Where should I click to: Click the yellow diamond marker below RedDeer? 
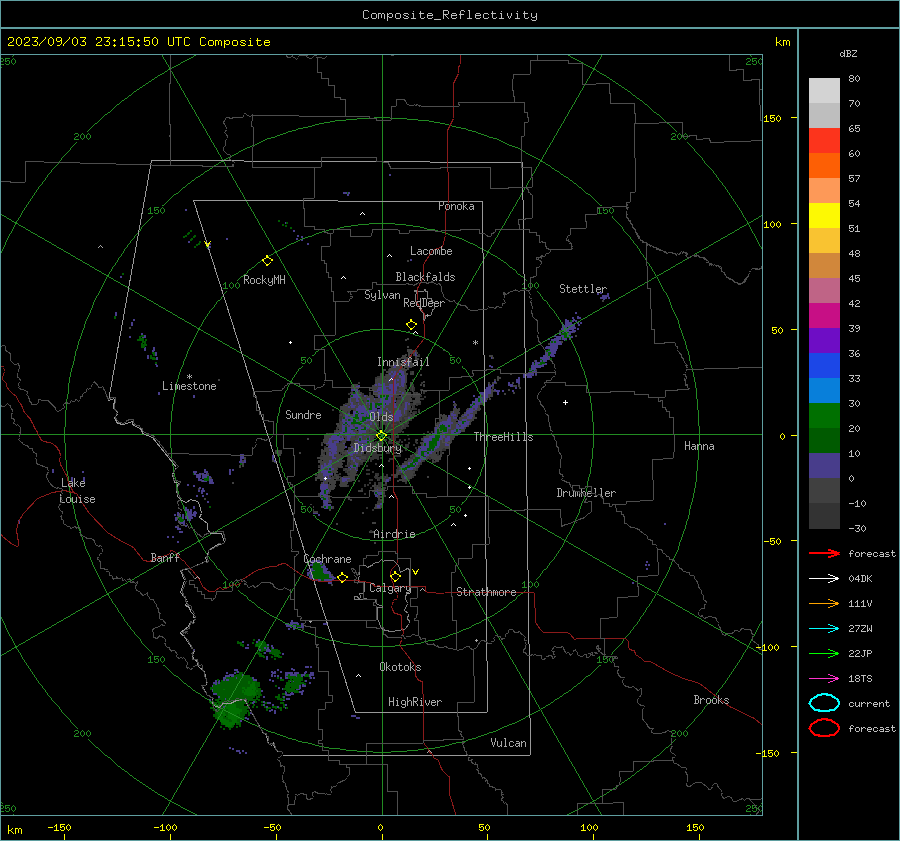click(412, 325)
